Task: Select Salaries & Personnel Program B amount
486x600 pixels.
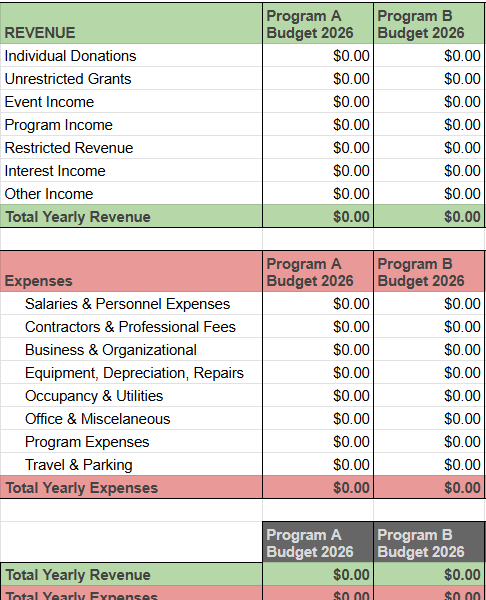Action: [x=429, y=303]
